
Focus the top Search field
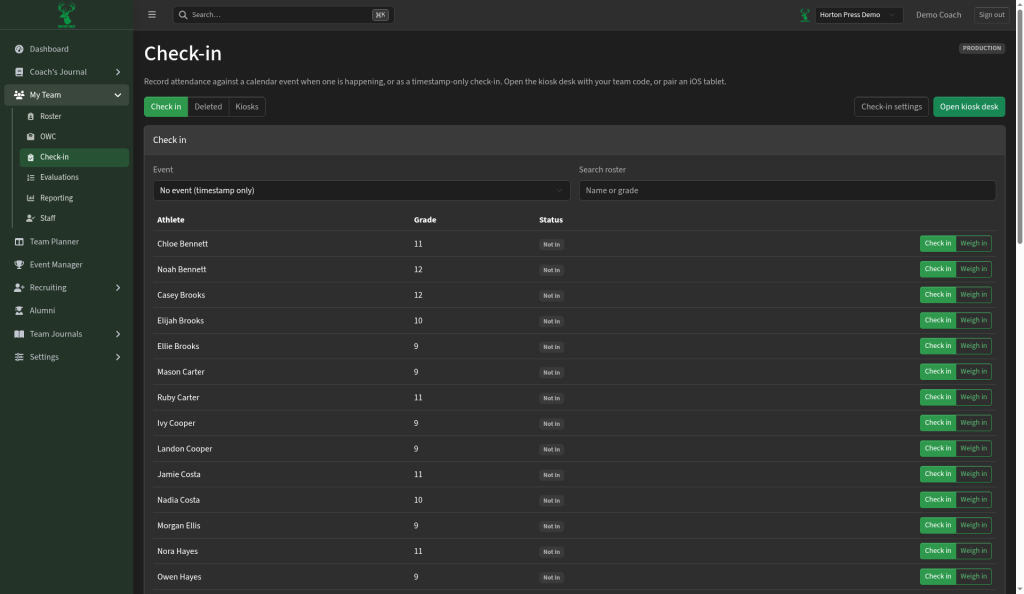click(x=283, y=14)
